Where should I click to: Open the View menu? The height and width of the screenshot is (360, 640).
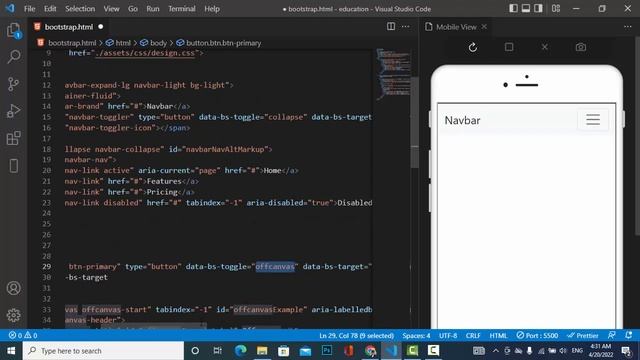pyautogui.click(x=111, y=9)
